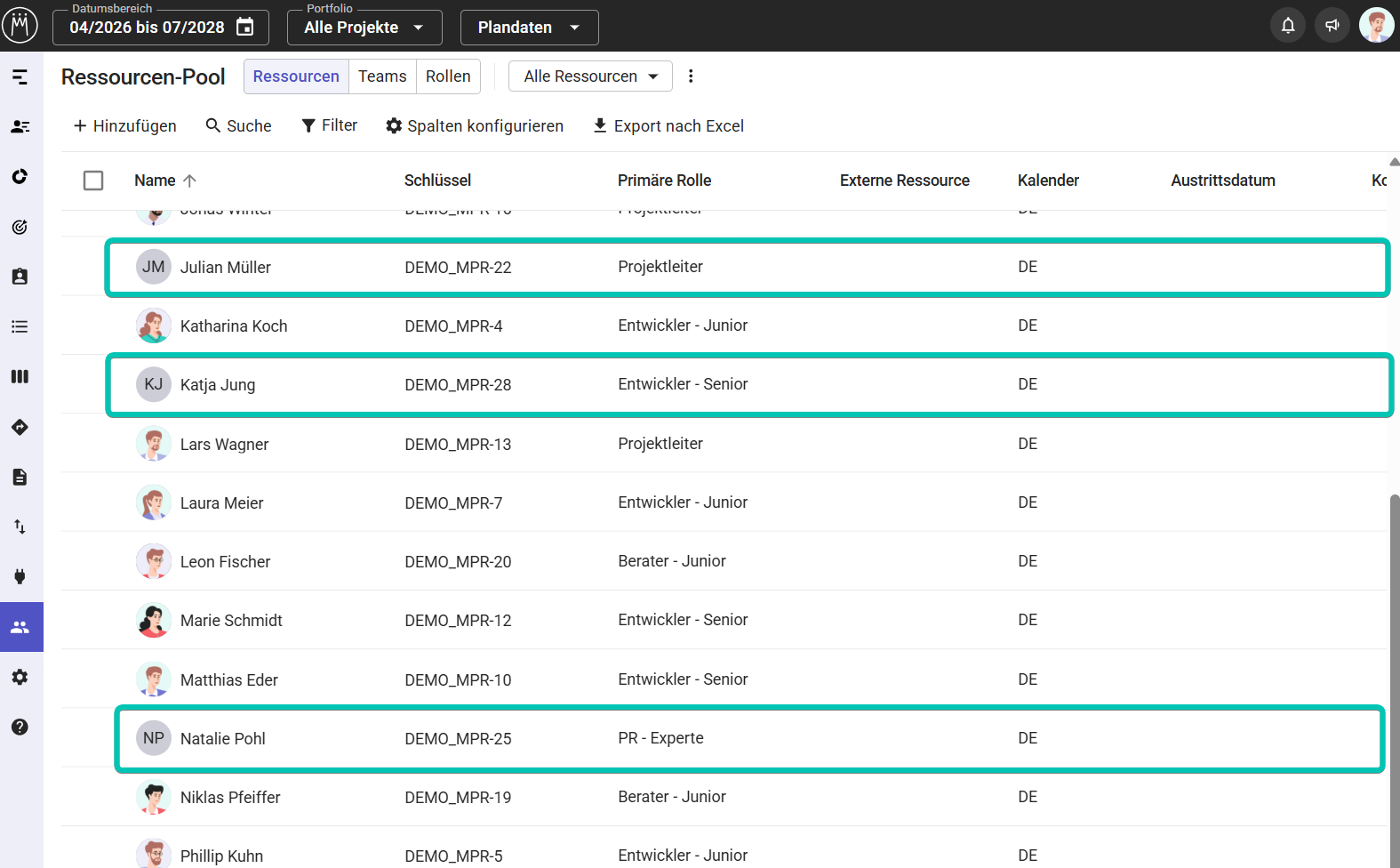This screenshot has width=1400, height=868.
Task: Click the Primäre Rolle column header
Action: point(664,181)
